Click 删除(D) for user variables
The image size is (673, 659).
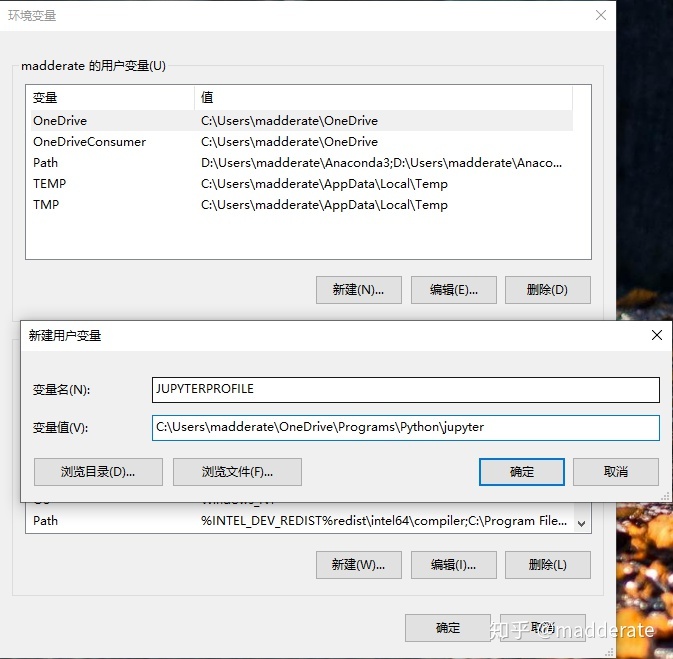click(x=548, y=290)
